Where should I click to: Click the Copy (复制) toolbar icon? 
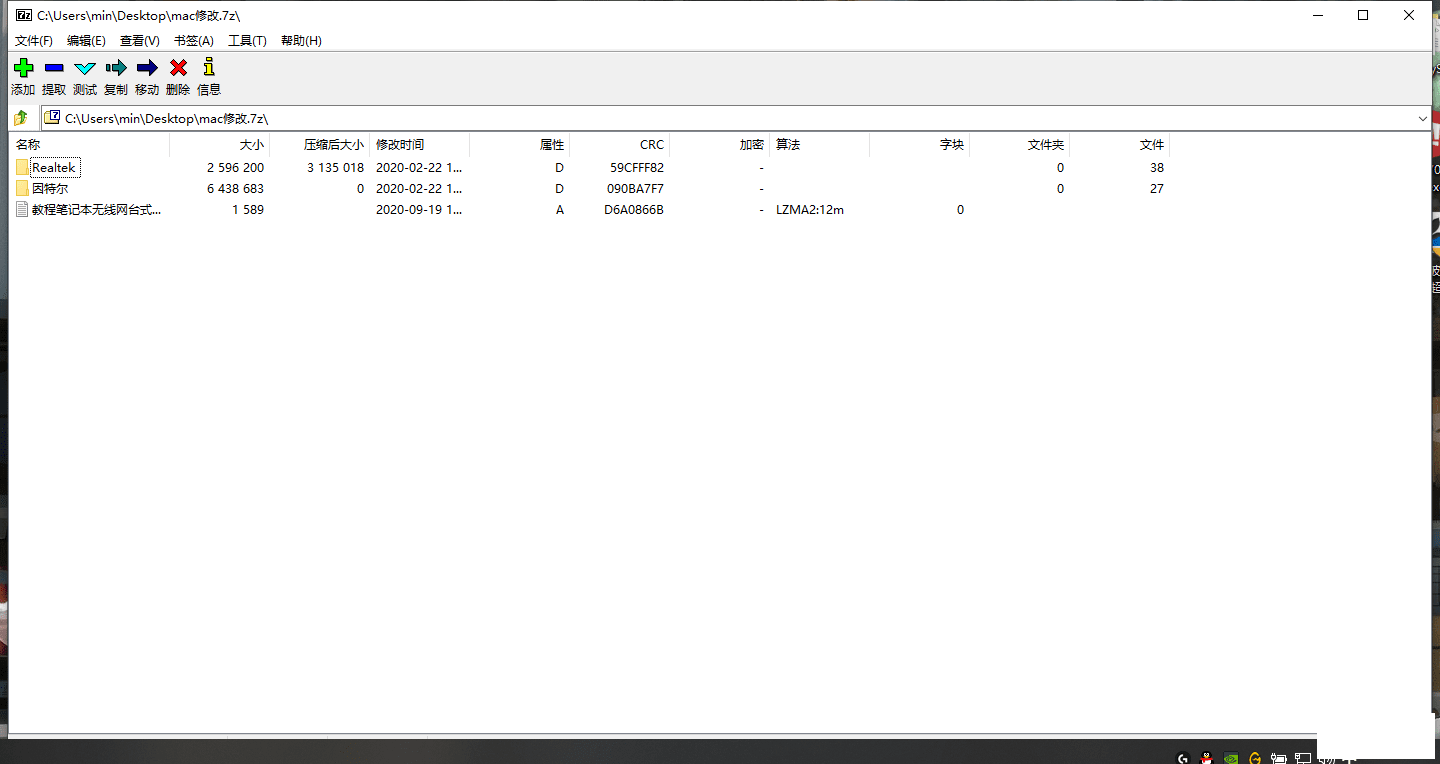(116, 68)
